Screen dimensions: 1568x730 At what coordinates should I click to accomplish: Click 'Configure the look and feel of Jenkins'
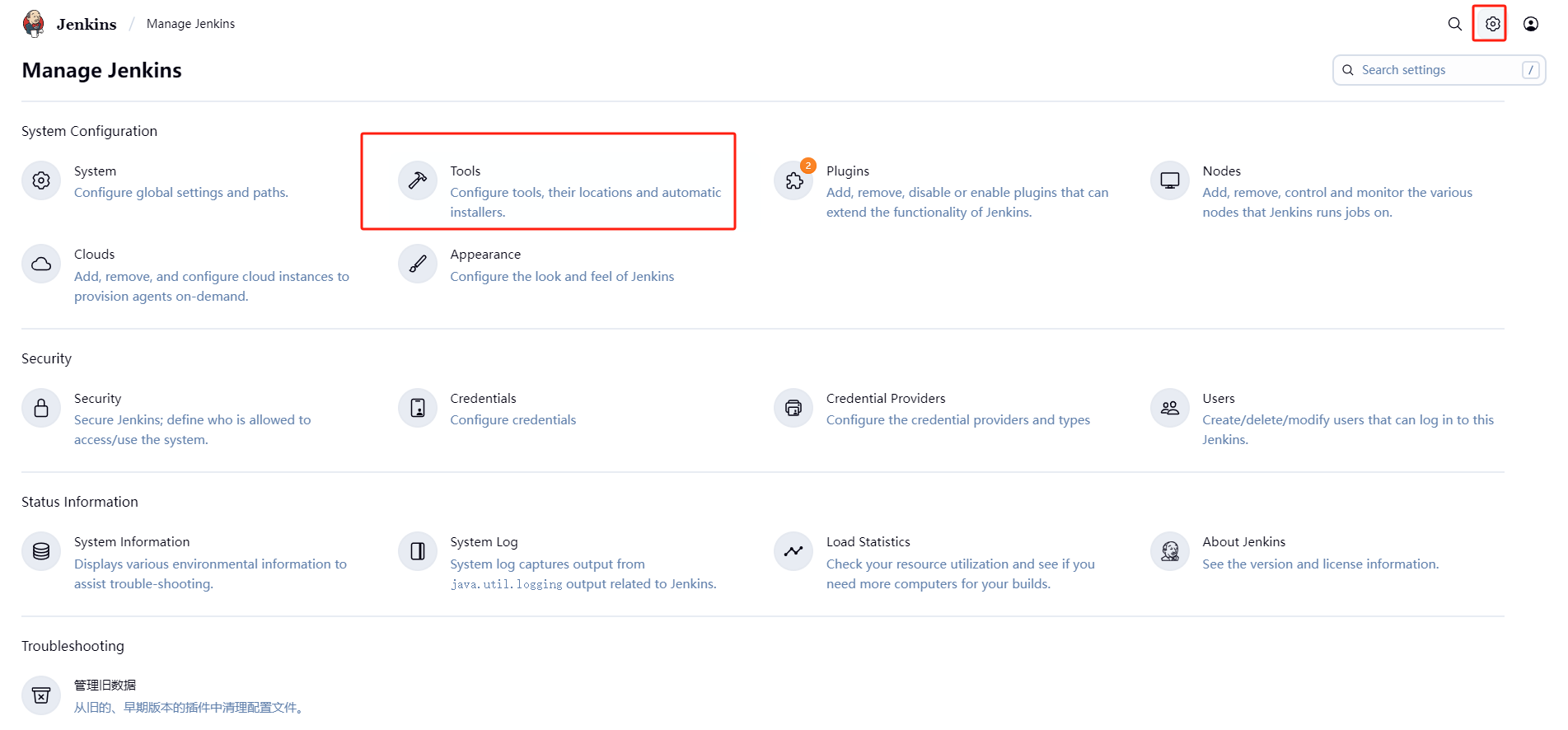pyautogui.click(x=562, y=276)
